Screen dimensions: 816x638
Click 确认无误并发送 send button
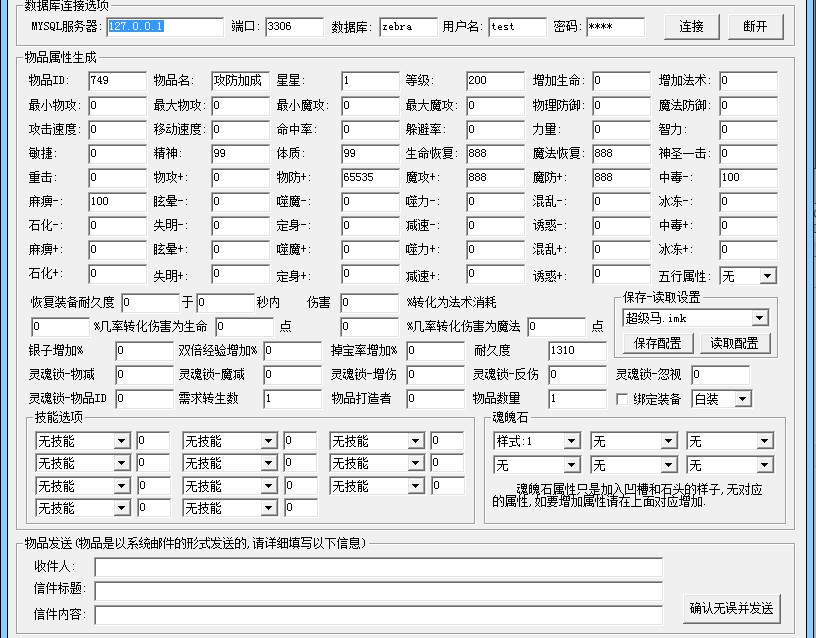point(732,608)
